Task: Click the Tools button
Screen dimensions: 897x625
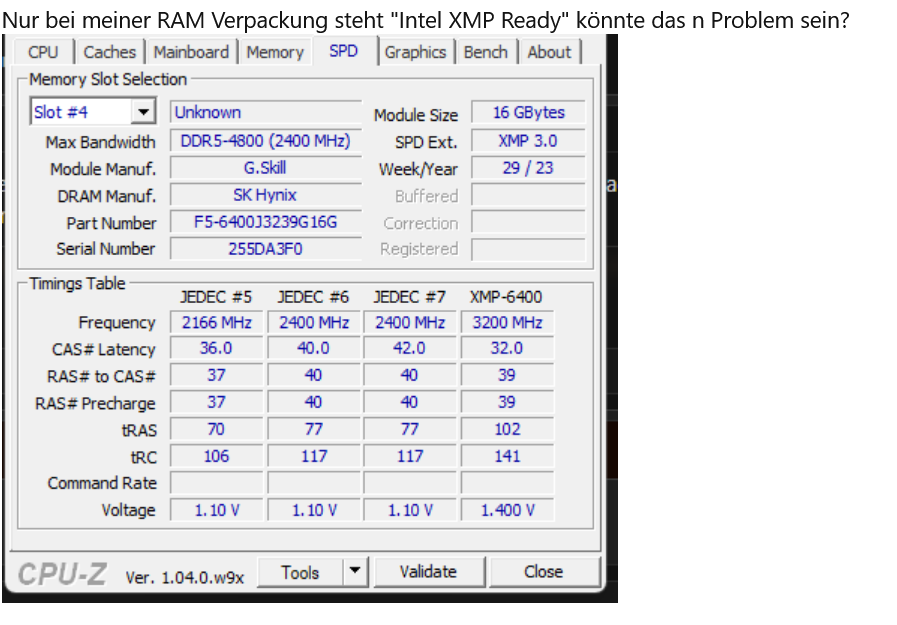Action: pyautogui.click(x=300, y=572)
